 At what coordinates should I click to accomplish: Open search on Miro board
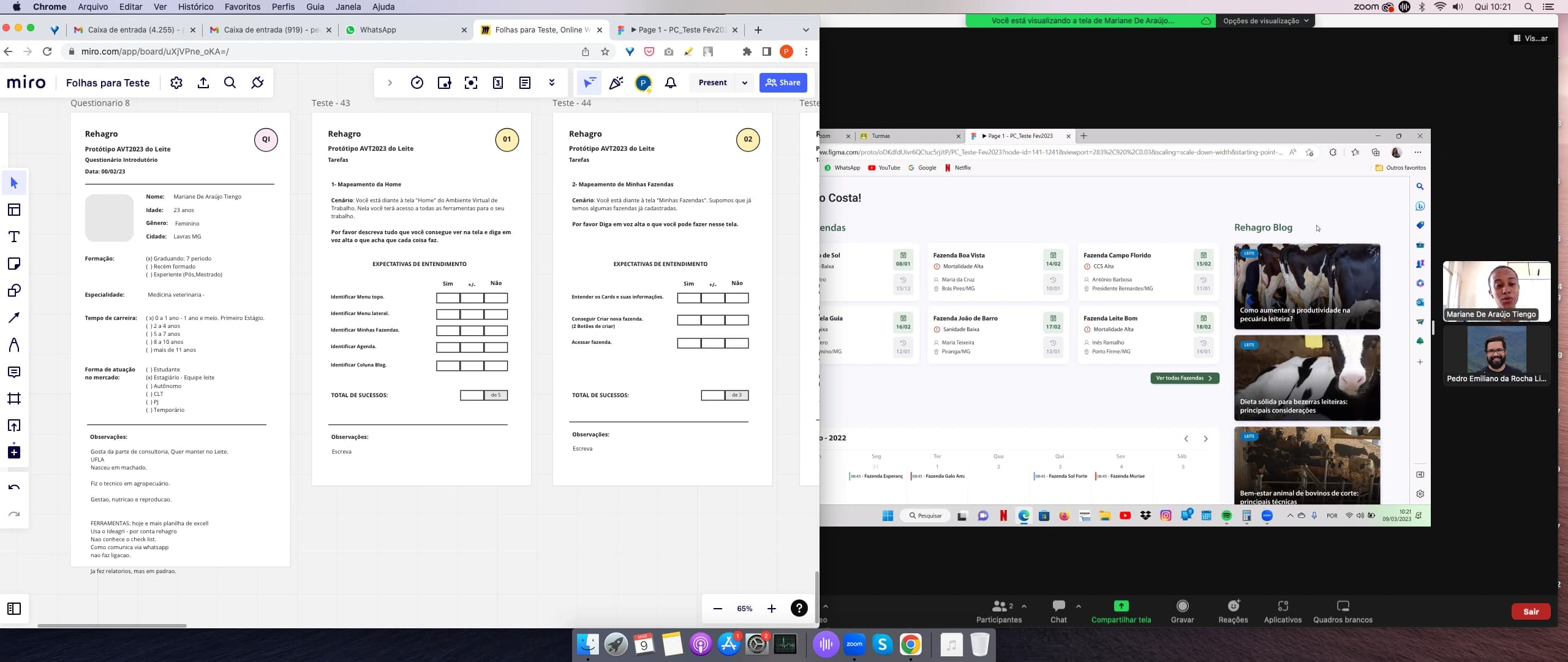[x=230, y=83]
